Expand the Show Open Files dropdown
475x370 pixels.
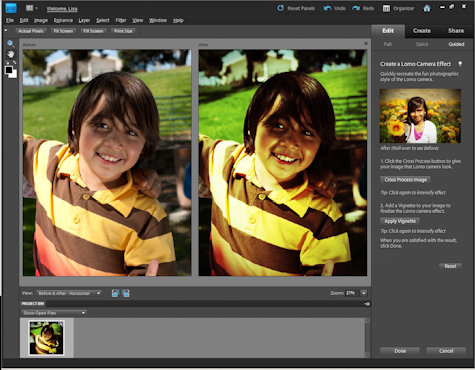click(x=54, y=313)
